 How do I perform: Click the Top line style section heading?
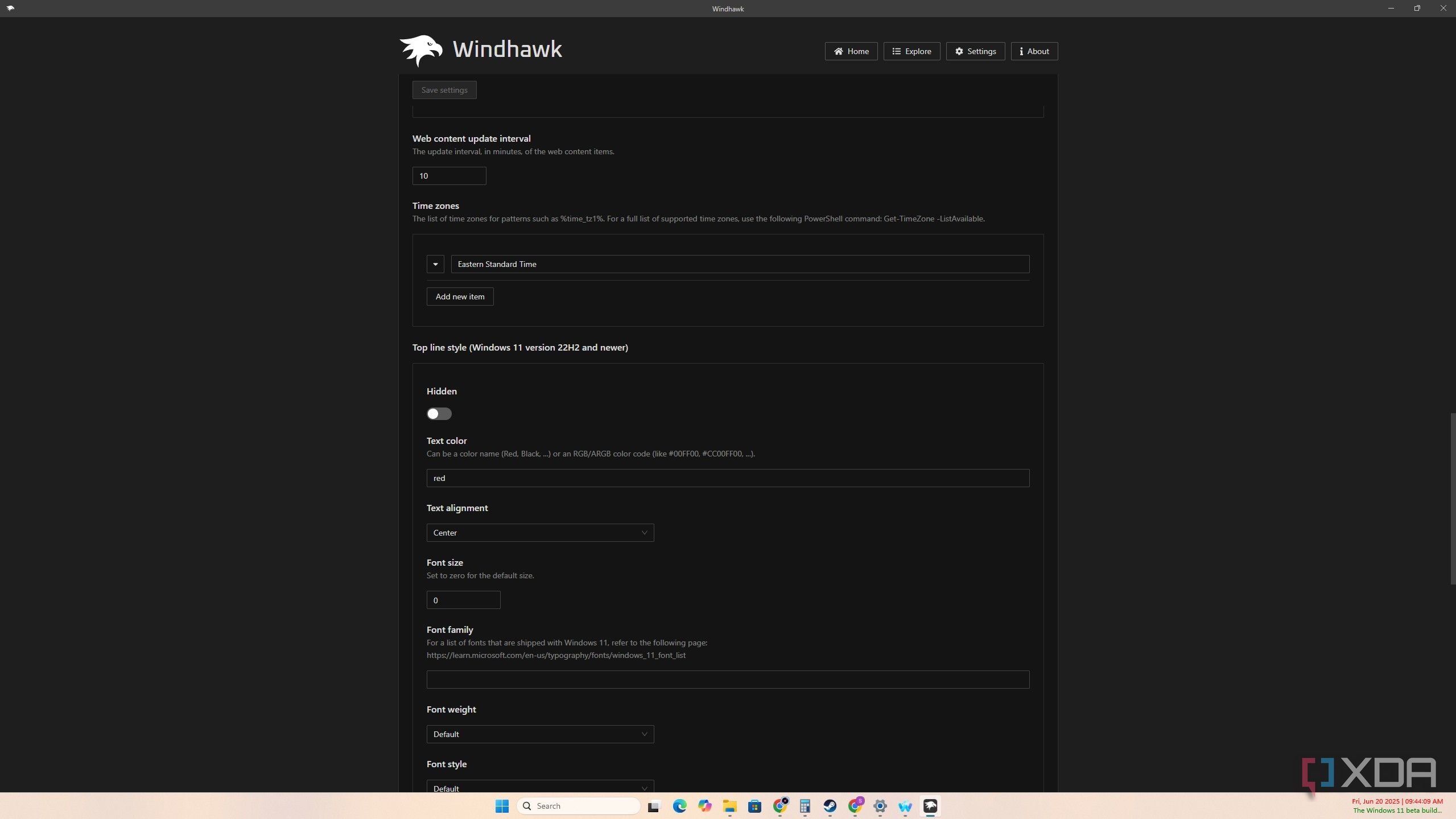[x=520, y=347]
